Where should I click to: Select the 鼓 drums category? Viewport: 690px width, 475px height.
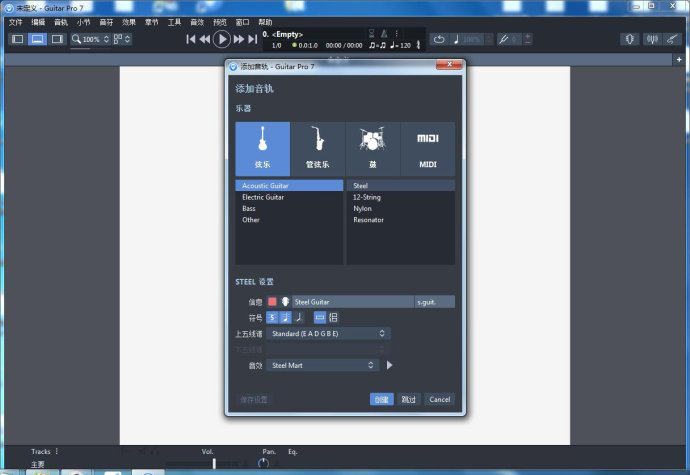coord(373,149)
